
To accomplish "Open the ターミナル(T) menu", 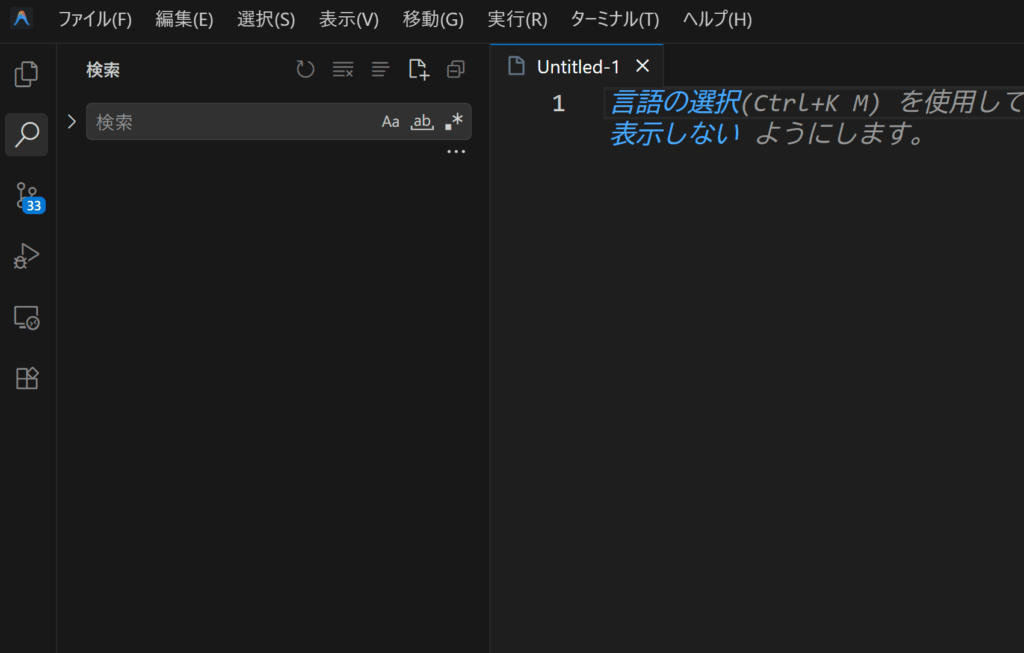I will [x=615, y=19].
